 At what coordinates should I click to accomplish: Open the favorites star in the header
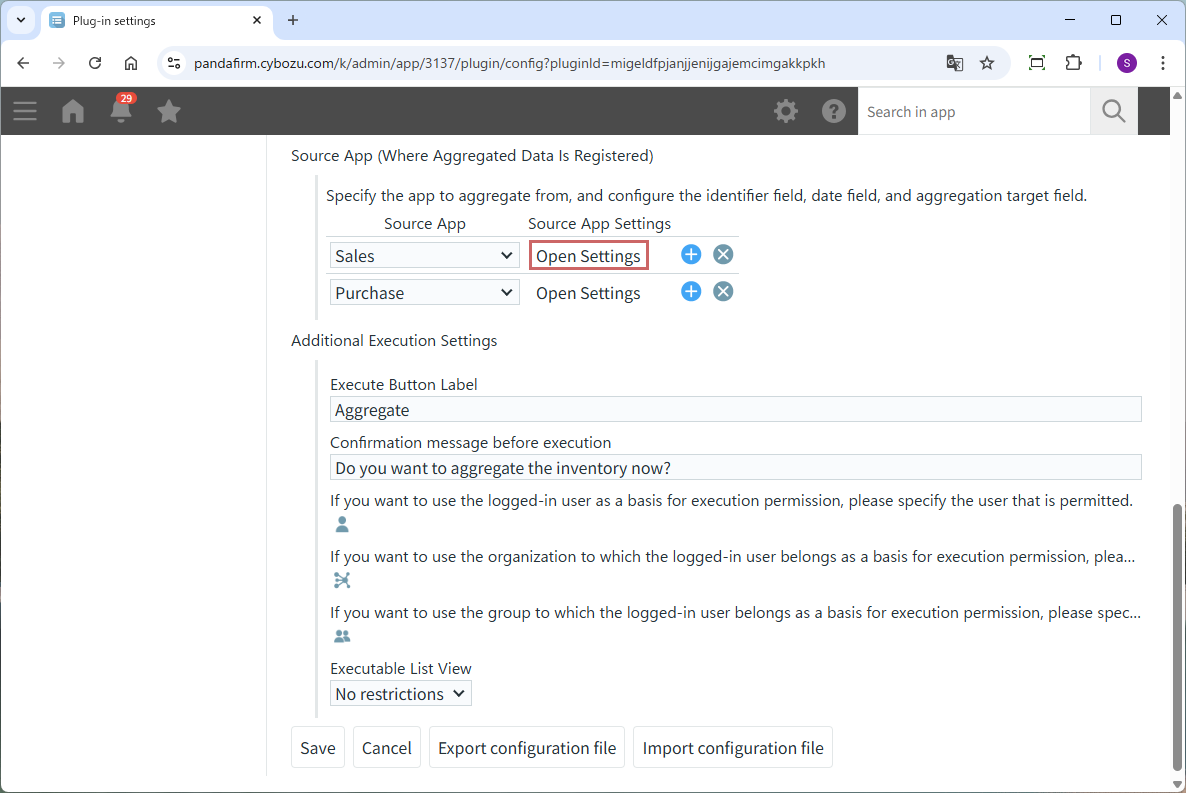pyautogui.click(x=169, y=111)
